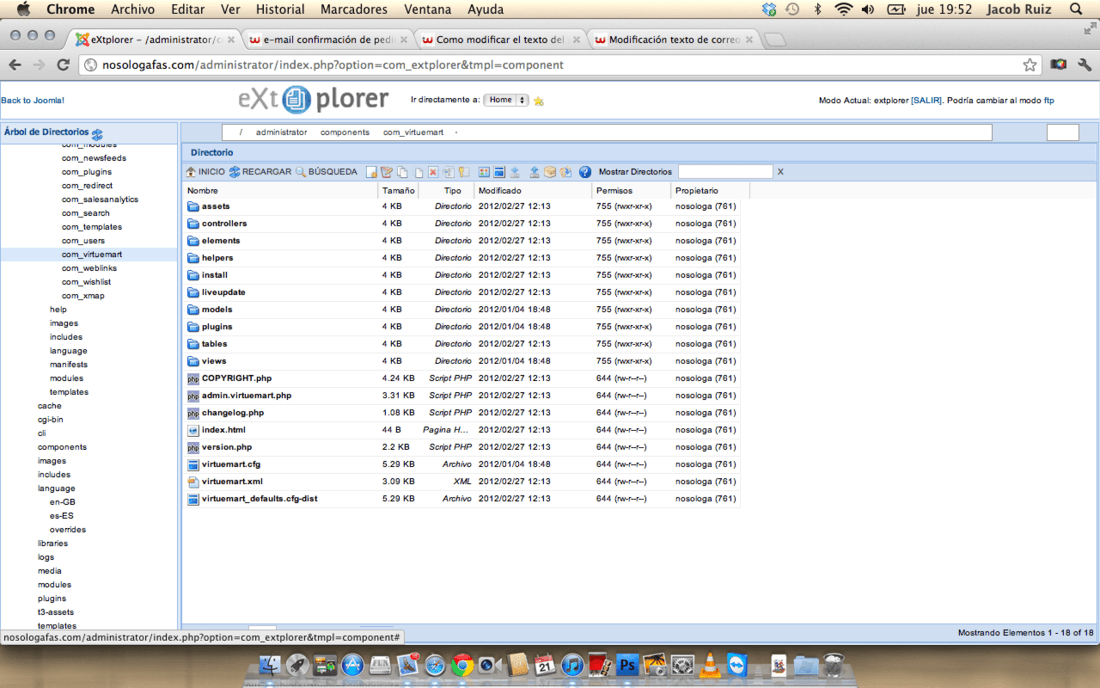Viewport: 1100px width, 688px height.
Task: Click the archive box icon in toolbar
Action: (x=550, y=172)
